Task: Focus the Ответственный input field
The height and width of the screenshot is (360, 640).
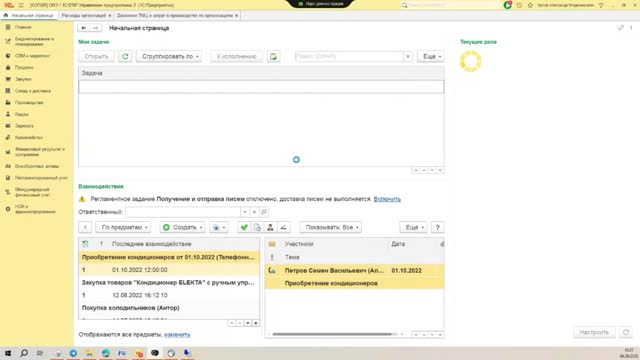Action: [x=183, y=212]
